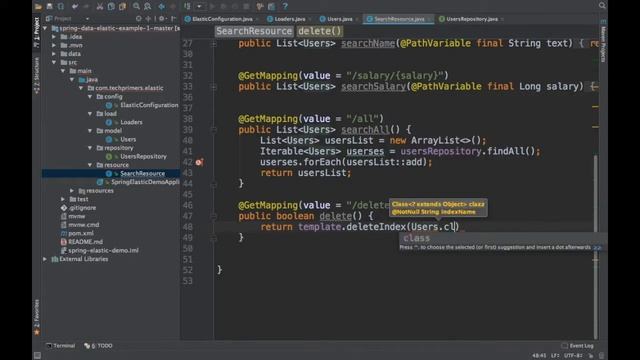This screenshot has height=360, width=640.
Task: Click the Replace toolbar icon
Action: coord(148,6)
